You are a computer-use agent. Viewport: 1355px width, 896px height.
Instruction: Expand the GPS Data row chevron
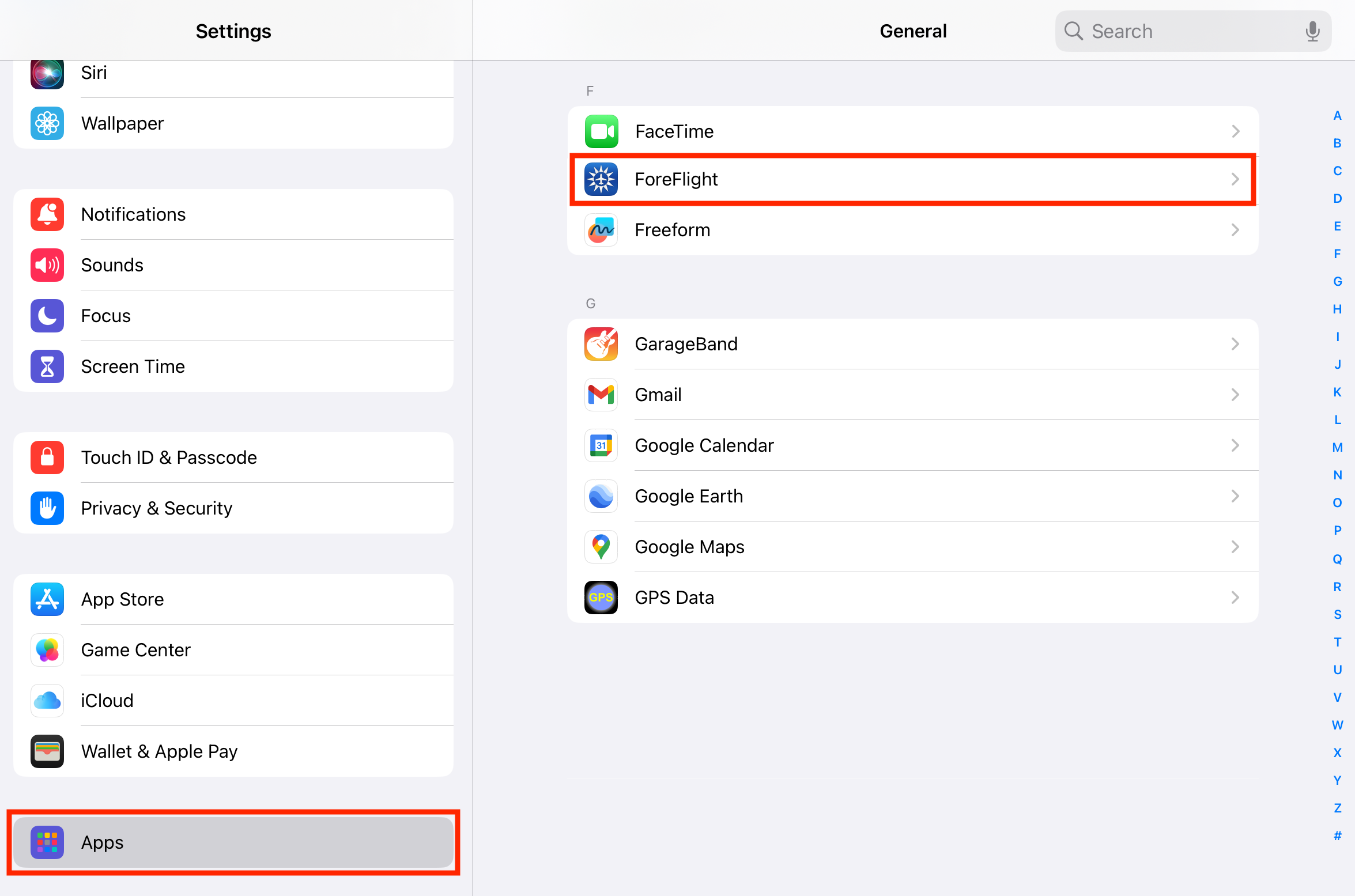(x=1235, y=598)
